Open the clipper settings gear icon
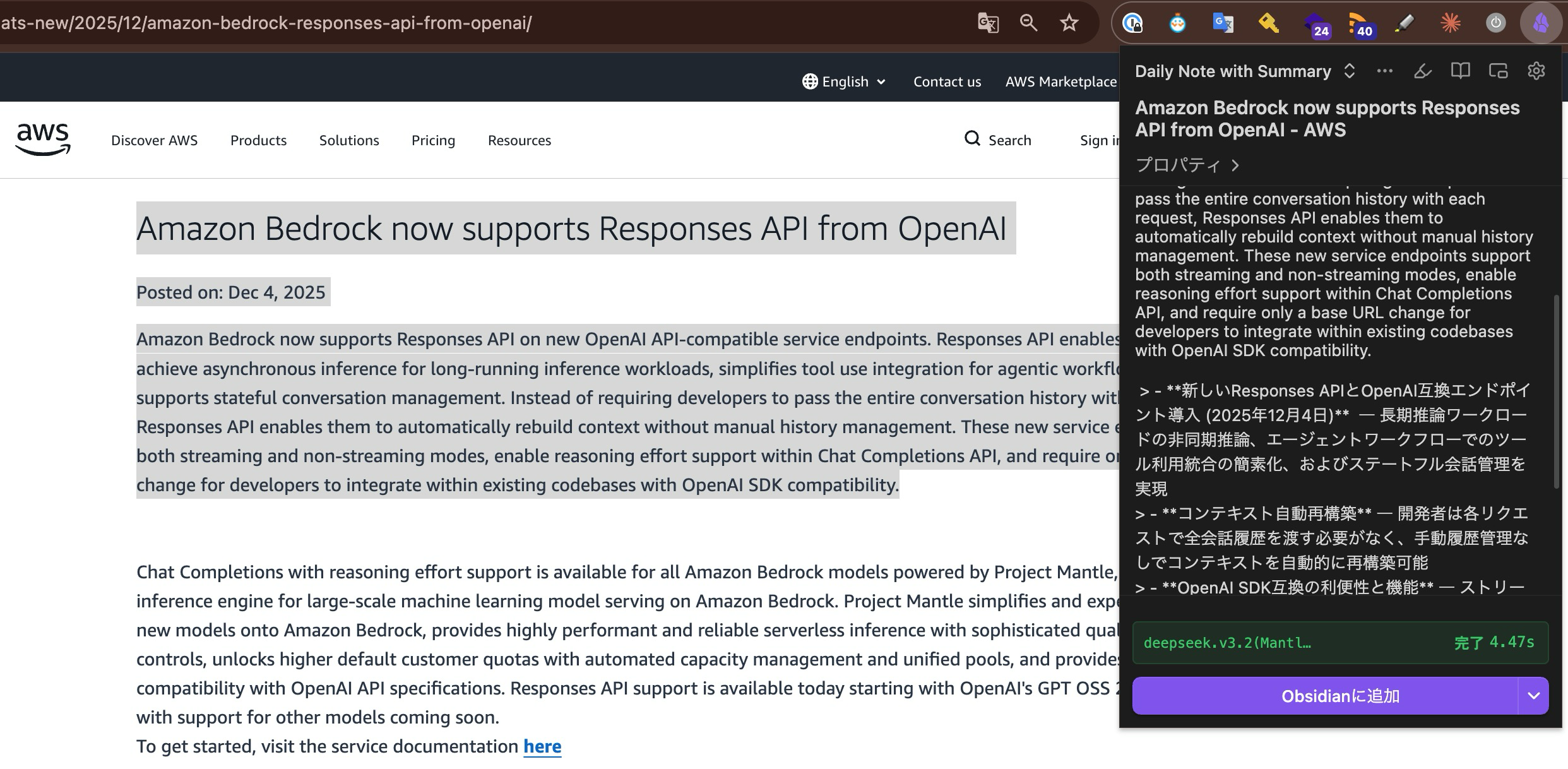1568x769 pixels. 1536,71
